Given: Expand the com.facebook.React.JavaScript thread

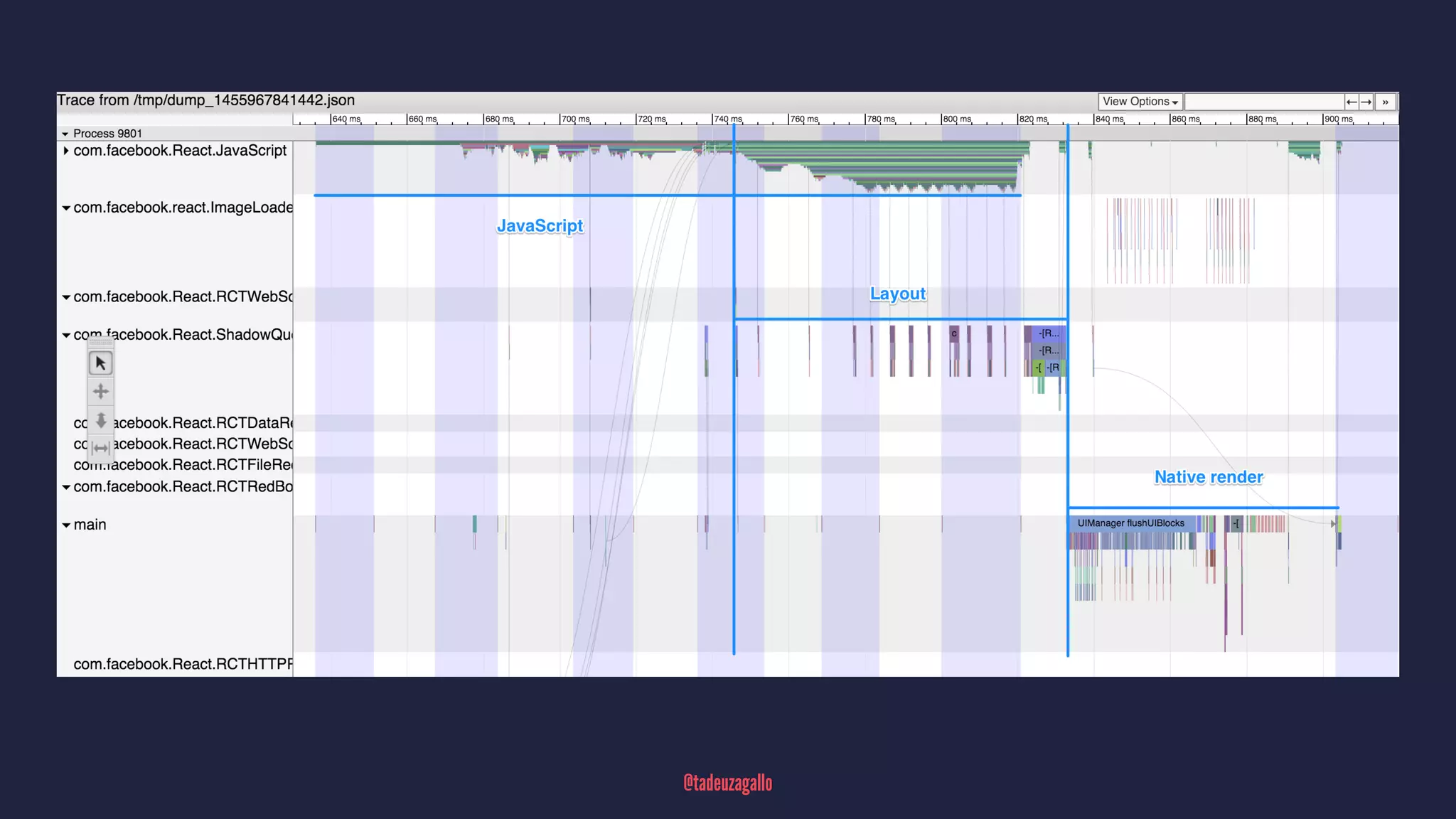Looking at the screenshot, I should (65, 151).
